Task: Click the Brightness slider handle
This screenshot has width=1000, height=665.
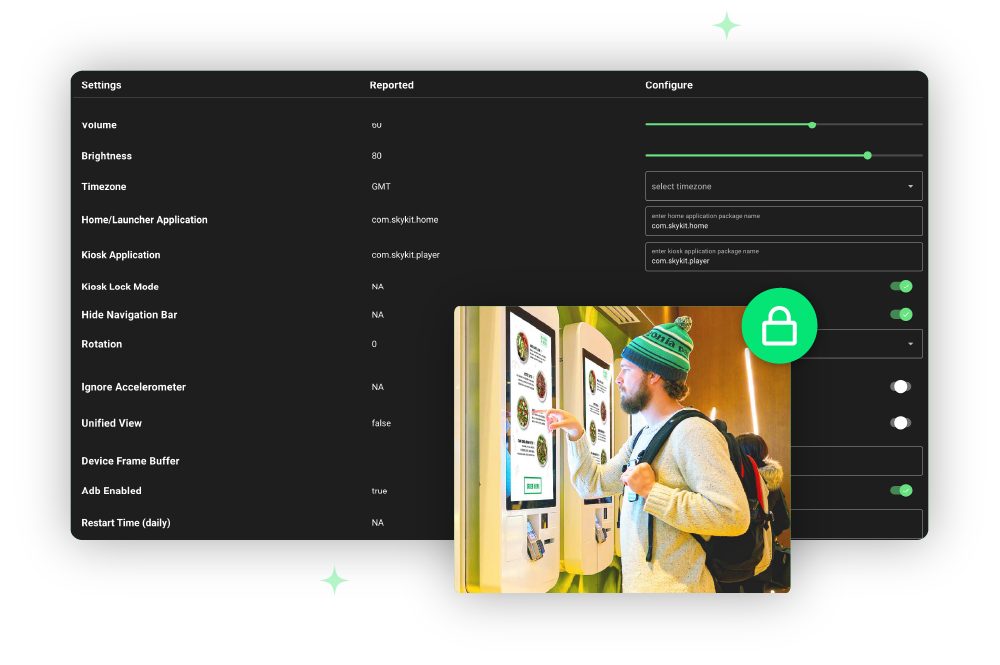Action: coord(867,155)
